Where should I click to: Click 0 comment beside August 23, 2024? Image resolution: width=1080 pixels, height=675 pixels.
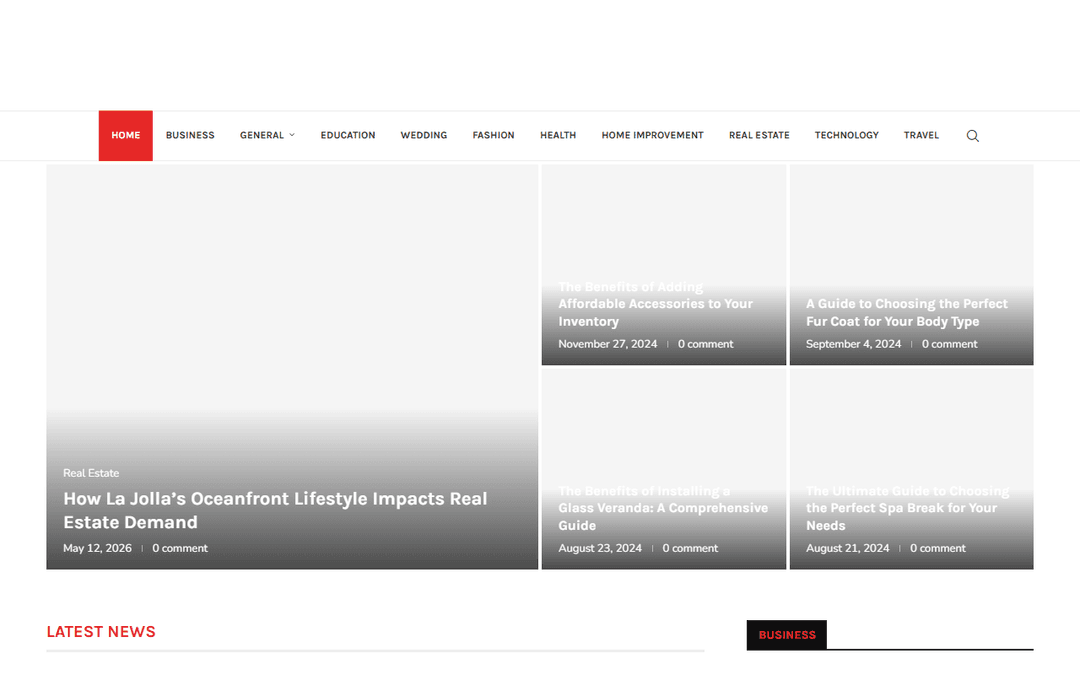[x=690, y=548]
